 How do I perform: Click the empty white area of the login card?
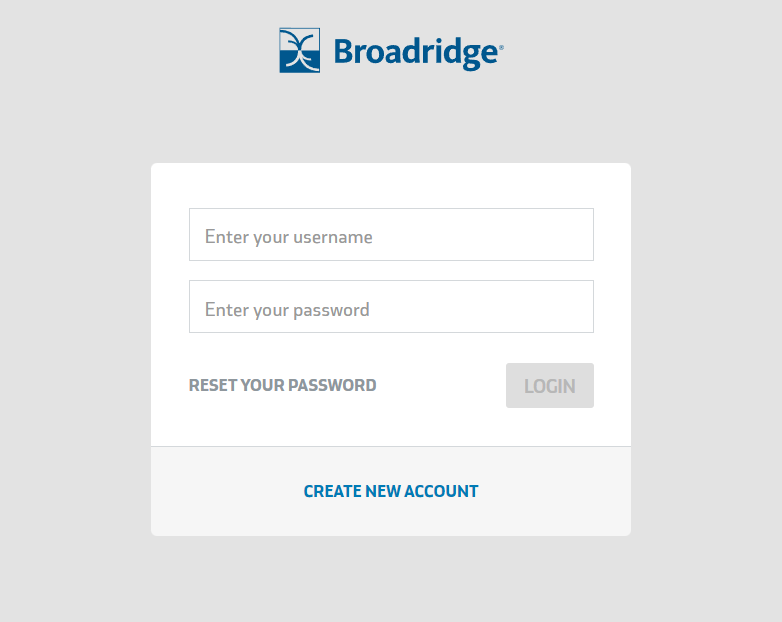(x=391, y=185)
